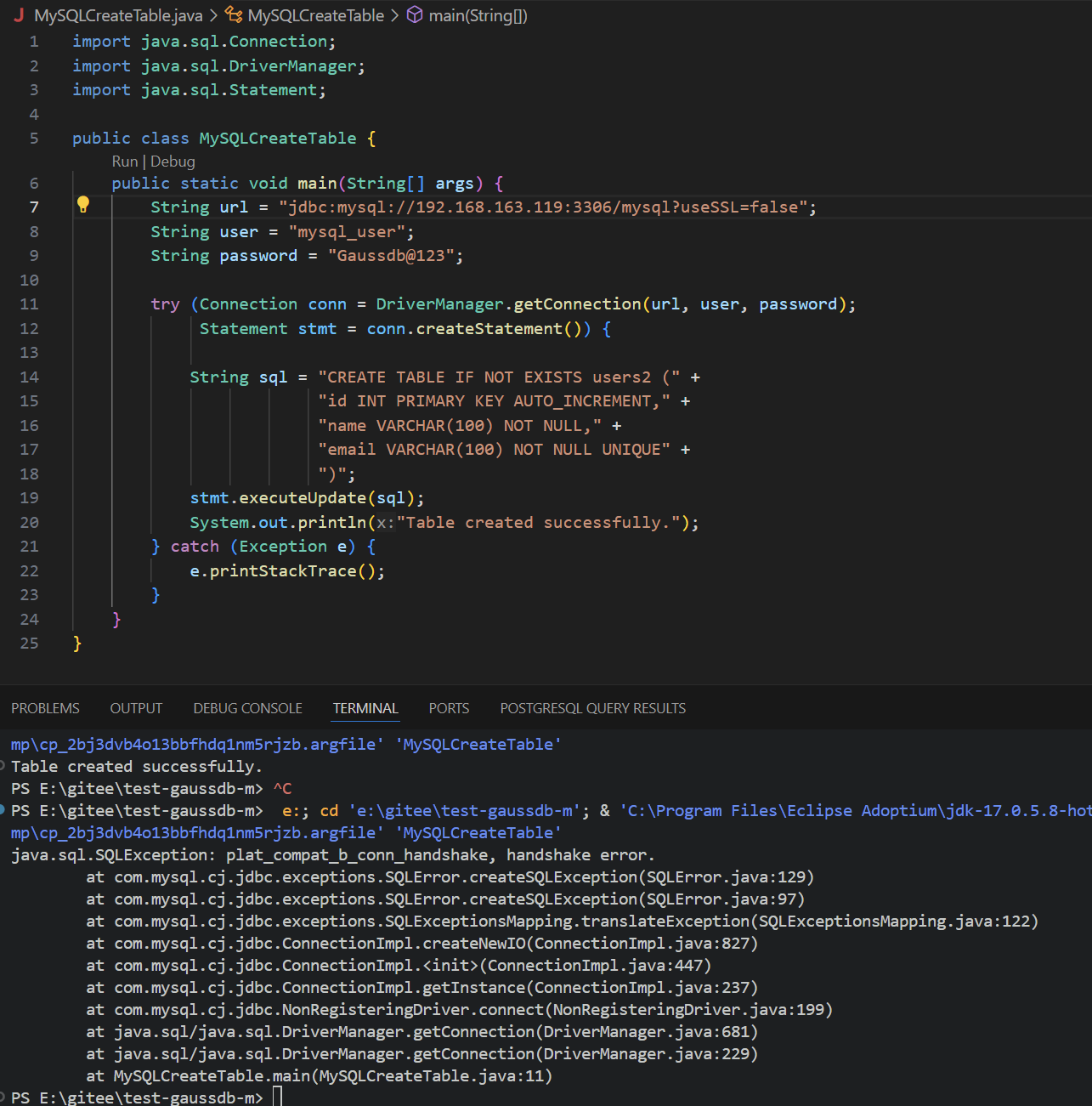This screenshot has width=1092, height=1106.
Task: Click the x: parameter hint in println
Action: pos(386,523)
